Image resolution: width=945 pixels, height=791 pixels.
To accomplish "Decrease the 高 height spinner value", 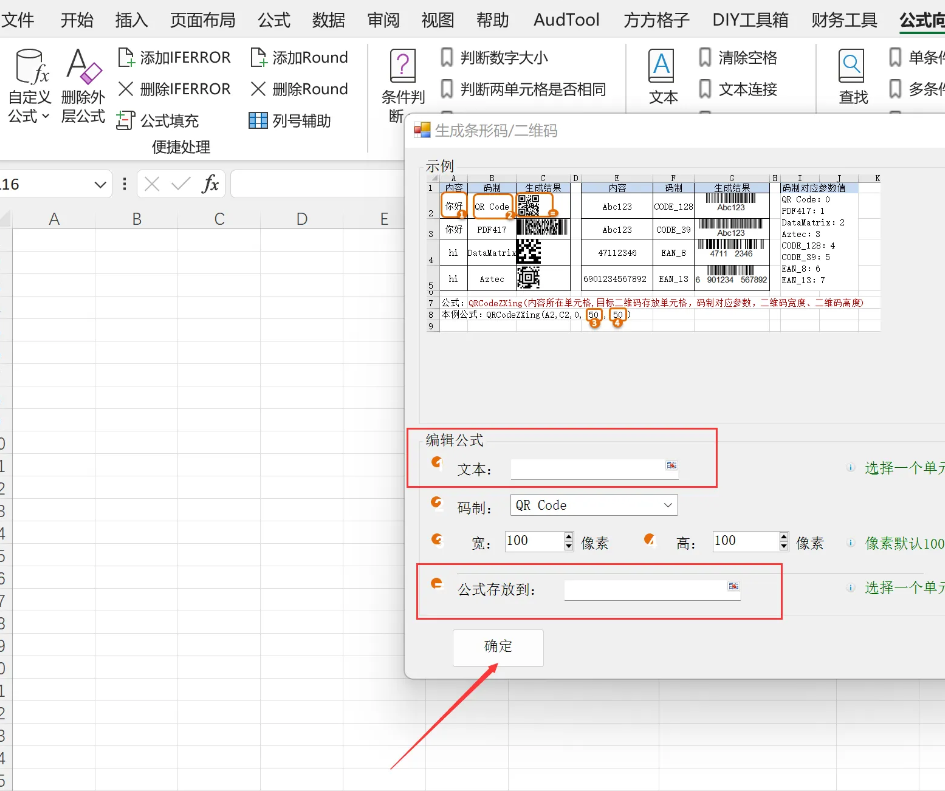I will click(x=783, y=546).
